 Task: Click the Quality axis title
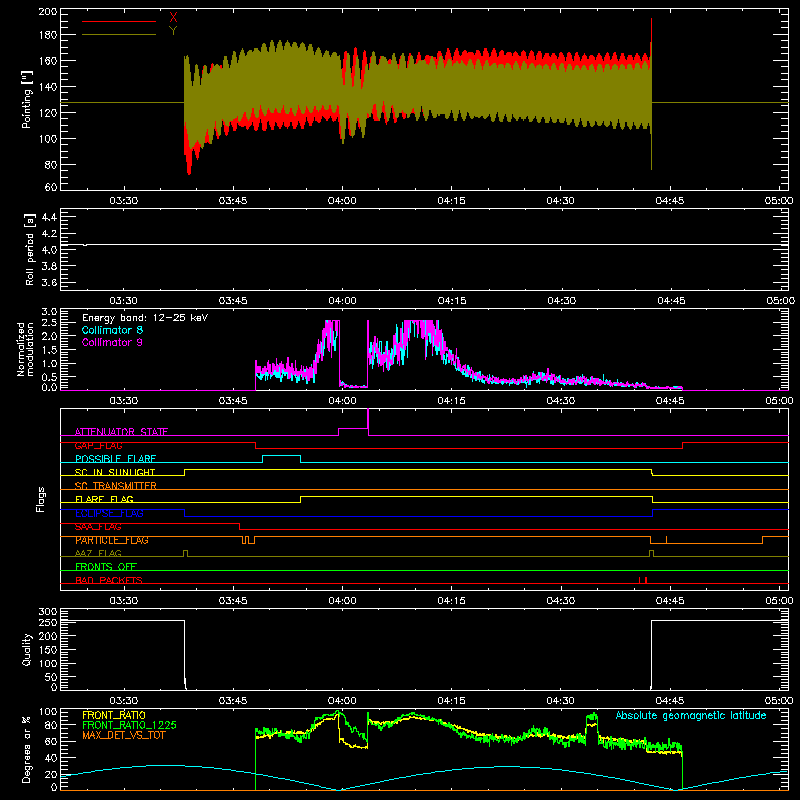[x=27, y=649]
